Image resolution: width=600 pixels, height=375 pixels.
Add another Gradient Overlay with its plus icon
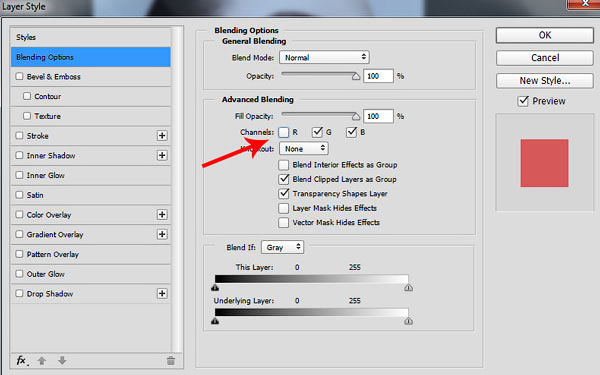click(162, 234)
